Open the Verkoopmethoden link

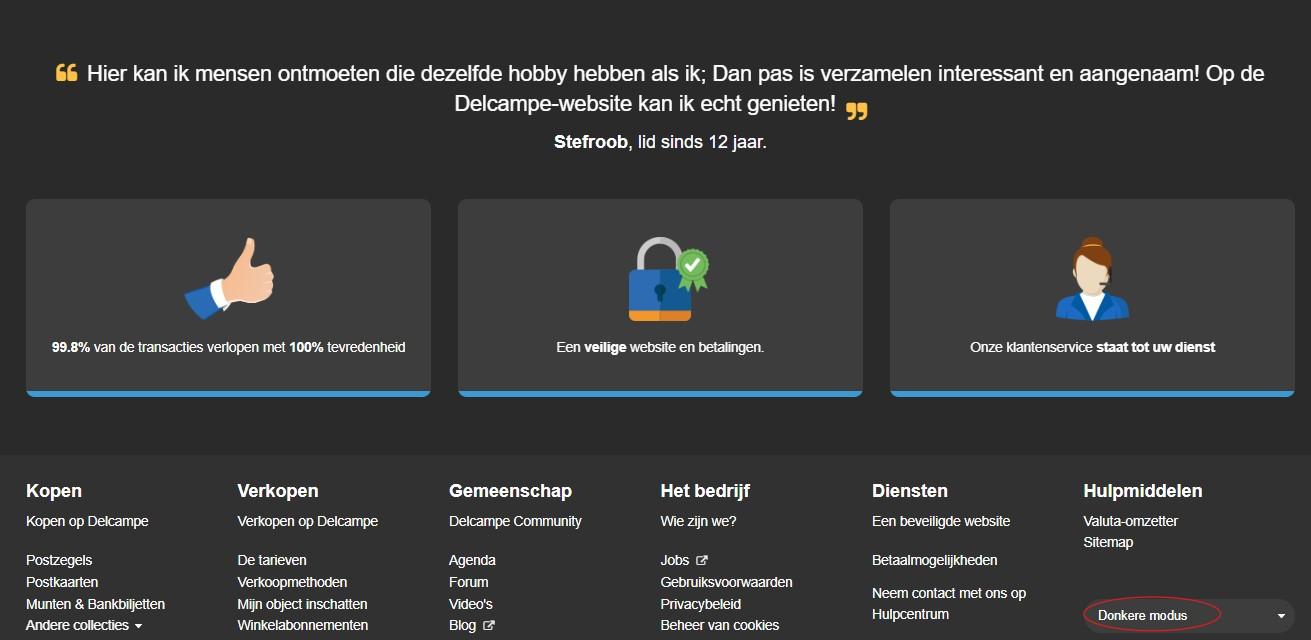coord(292,582)
